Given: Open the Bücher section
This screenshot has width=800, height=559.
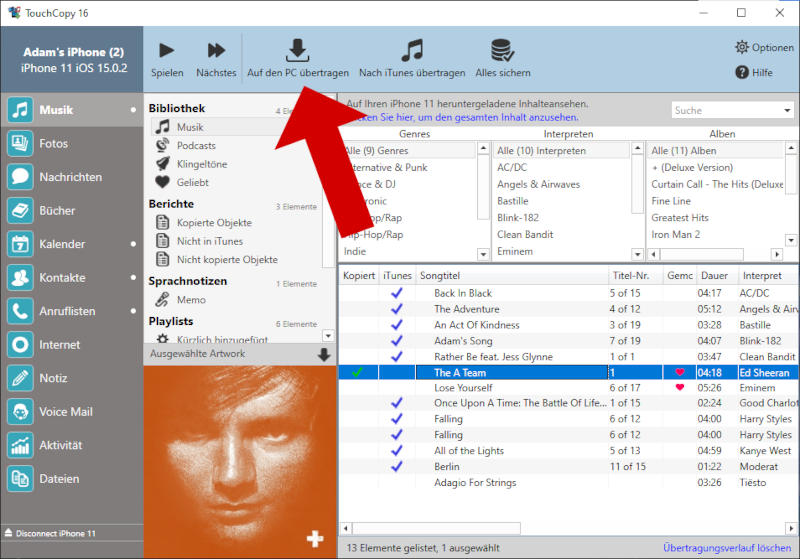Looking at the screenshot, I should (x=71, y=211).
